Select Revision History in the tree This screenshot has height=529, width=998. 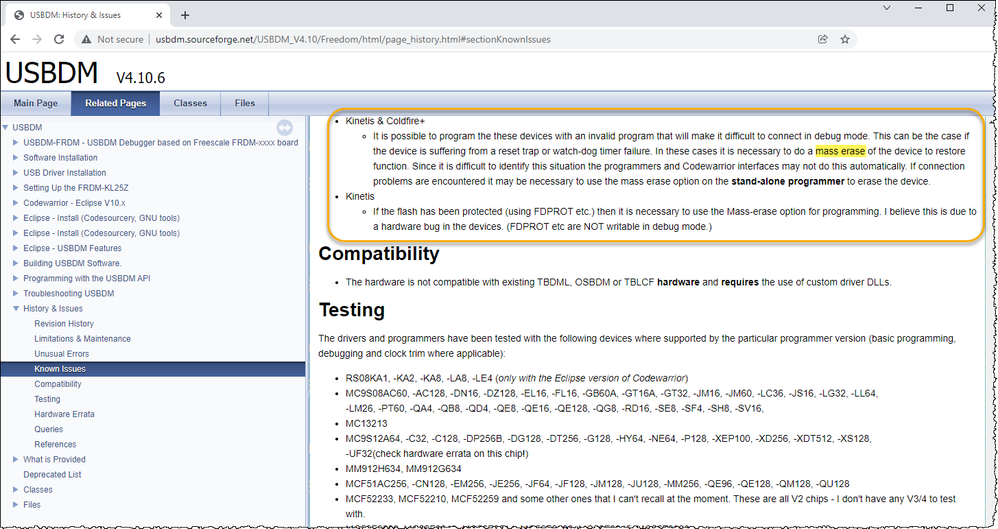64,323
